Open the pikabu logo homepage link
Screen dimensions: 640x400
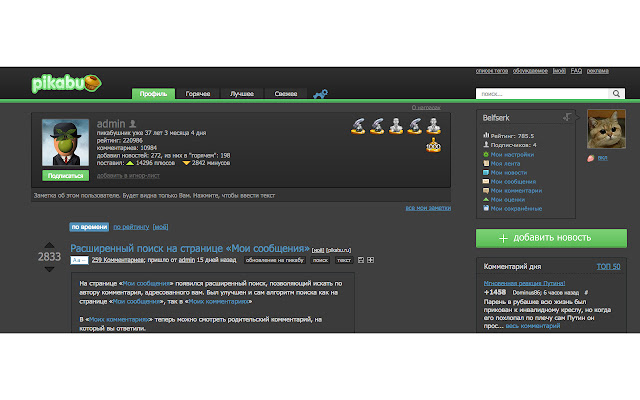pyautogui.click(x=67, y=84)
